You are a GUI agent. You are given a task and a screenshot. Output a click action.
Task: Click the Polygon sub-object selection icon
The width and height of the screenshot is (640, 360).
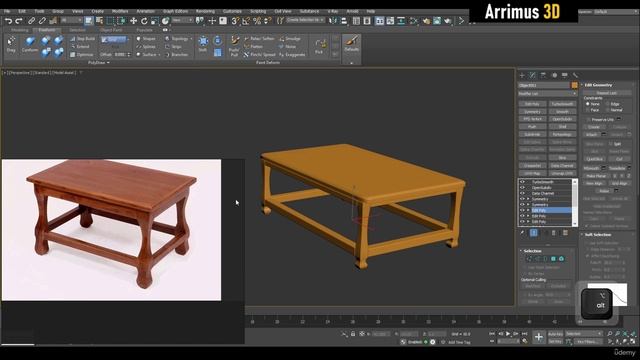pyautogui.click(x=553, y=259)
